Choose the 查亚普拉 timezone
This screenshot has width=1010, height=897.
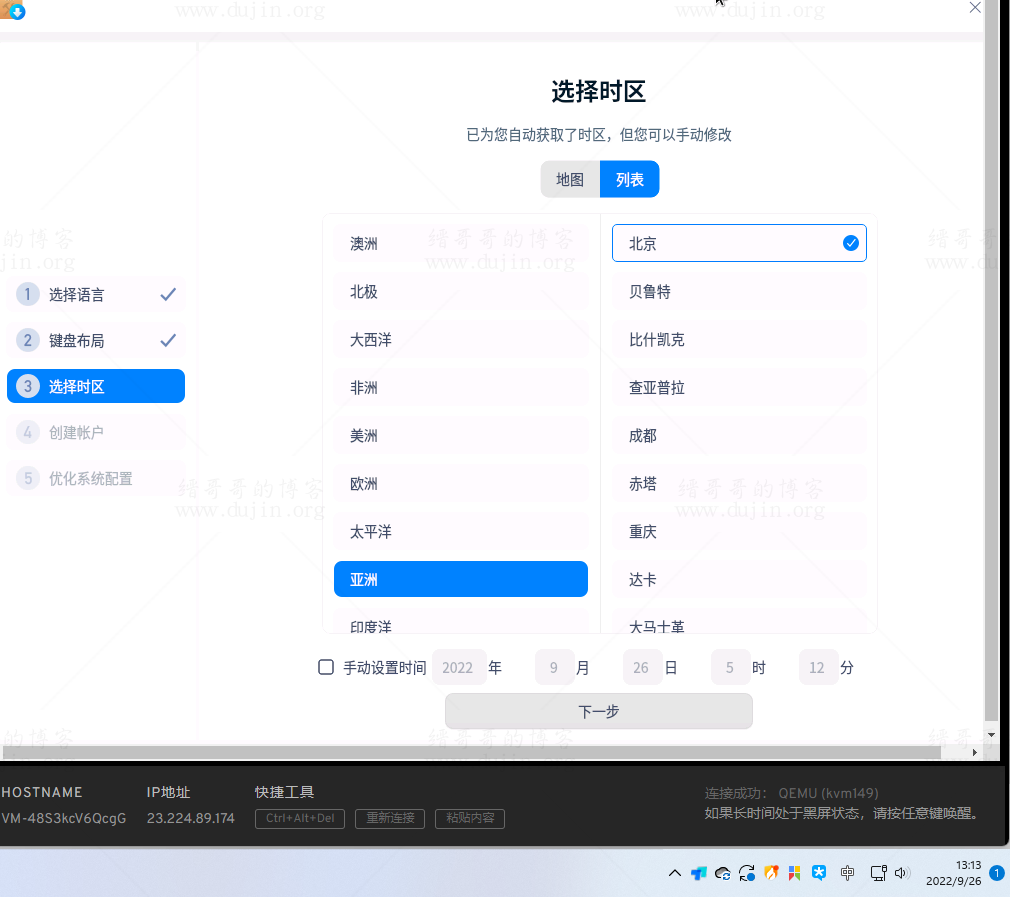point(739,388)
